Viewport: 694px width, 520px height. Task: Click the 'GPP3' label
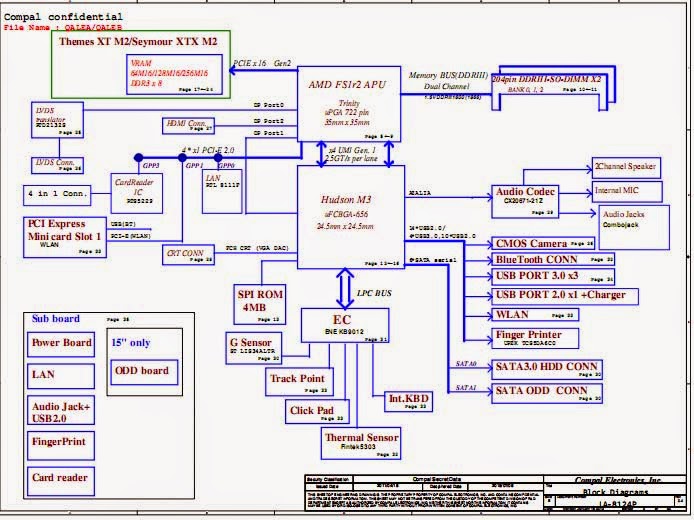coord(151,166)
